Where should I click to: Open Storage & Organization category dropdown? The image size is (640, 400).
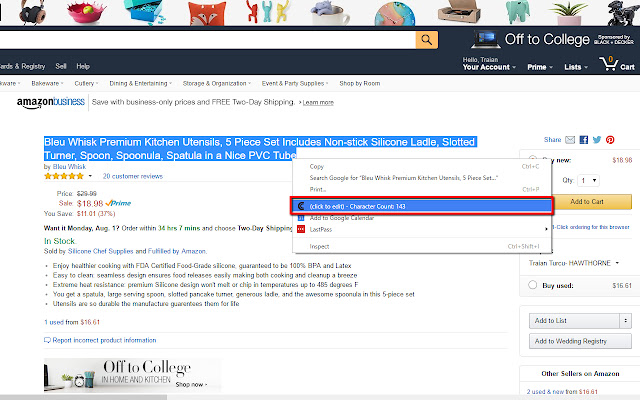coord(217,83)
